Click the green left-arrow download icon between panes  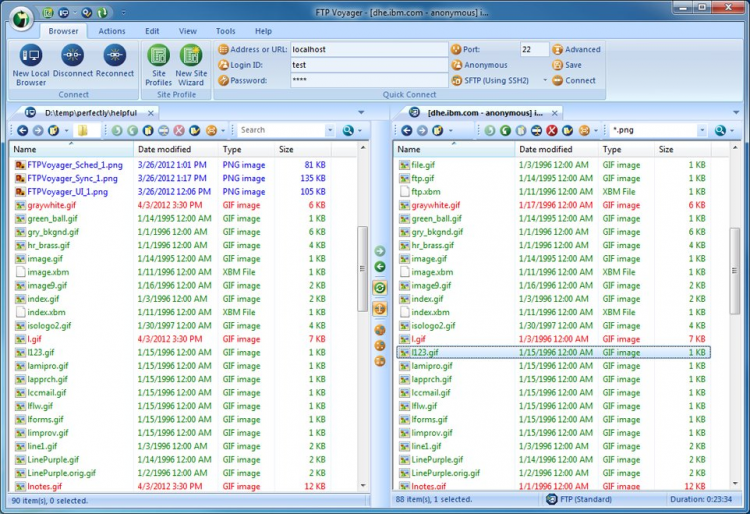coord(380,267)
